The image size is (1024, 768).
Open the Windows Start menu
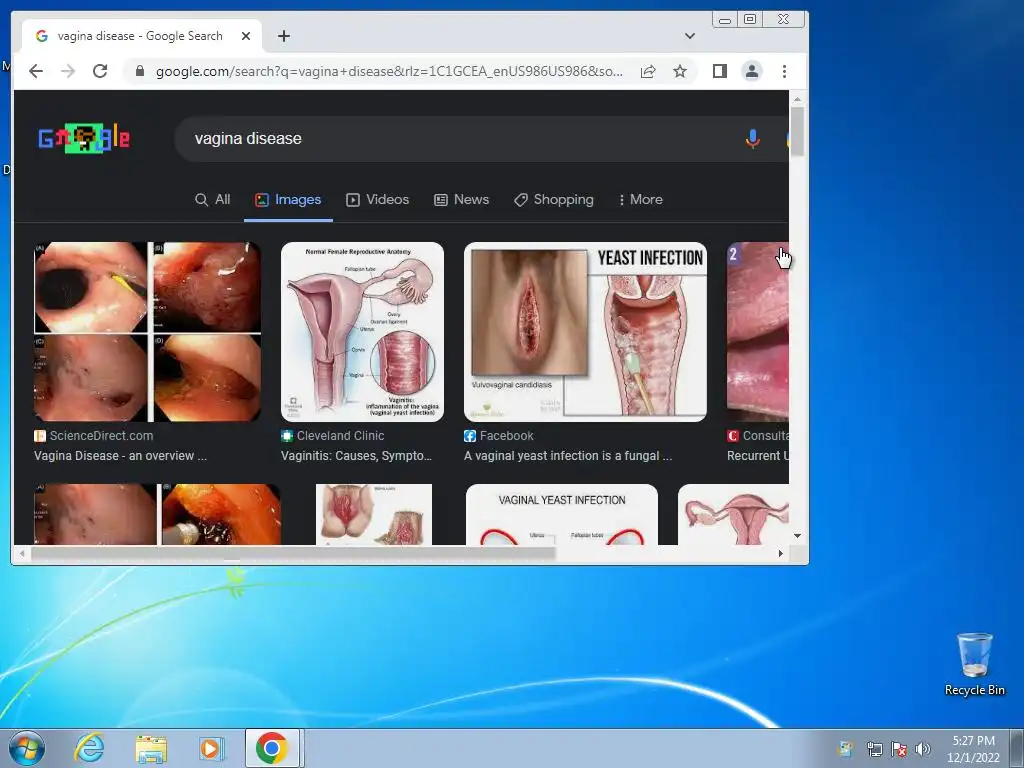[x=27, y=748]
